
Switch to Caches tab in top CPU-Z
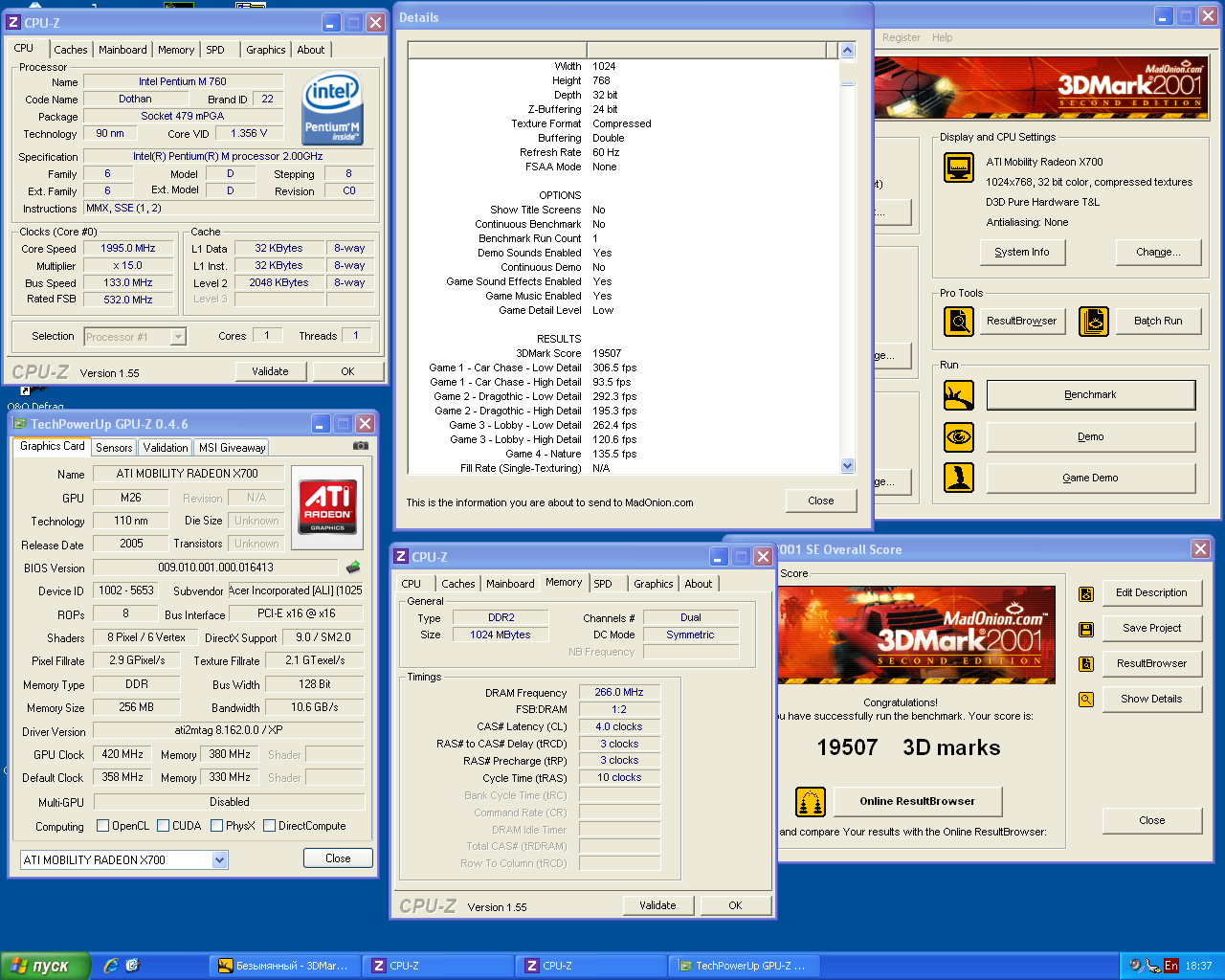tap(71, 50)
